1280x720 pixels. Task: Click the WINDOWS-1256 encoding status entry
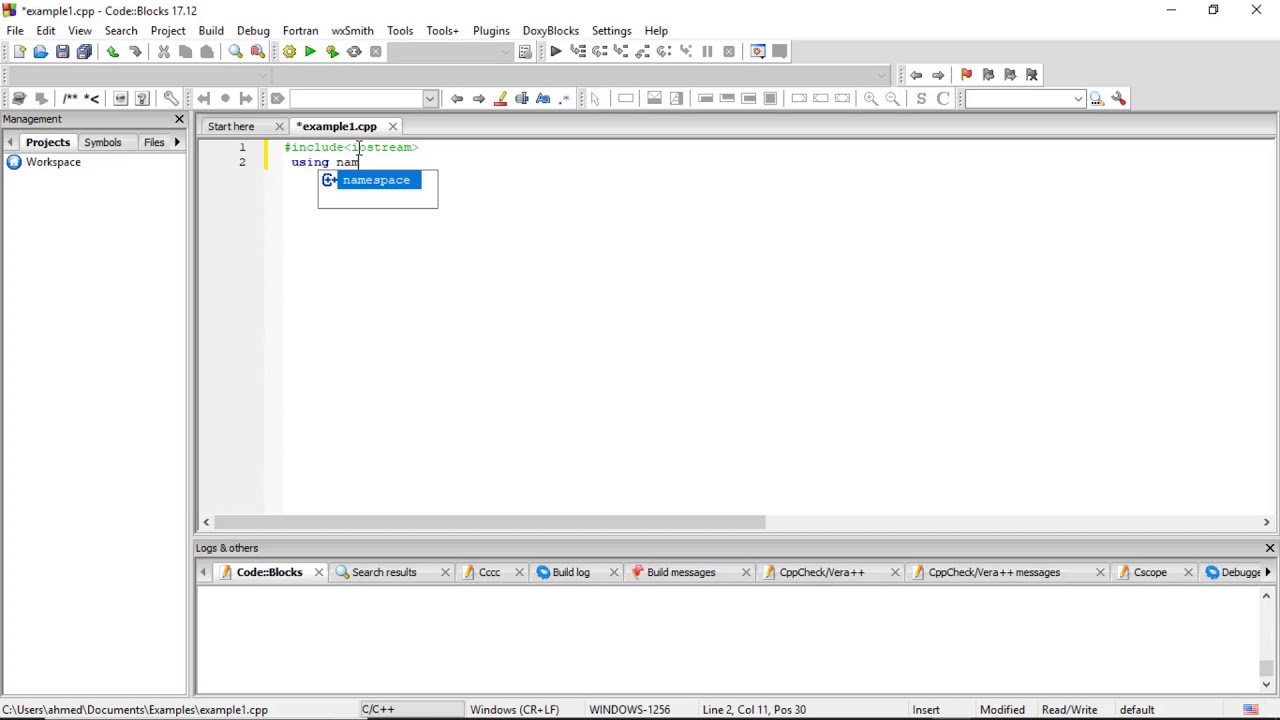click(x=629, y=710)
